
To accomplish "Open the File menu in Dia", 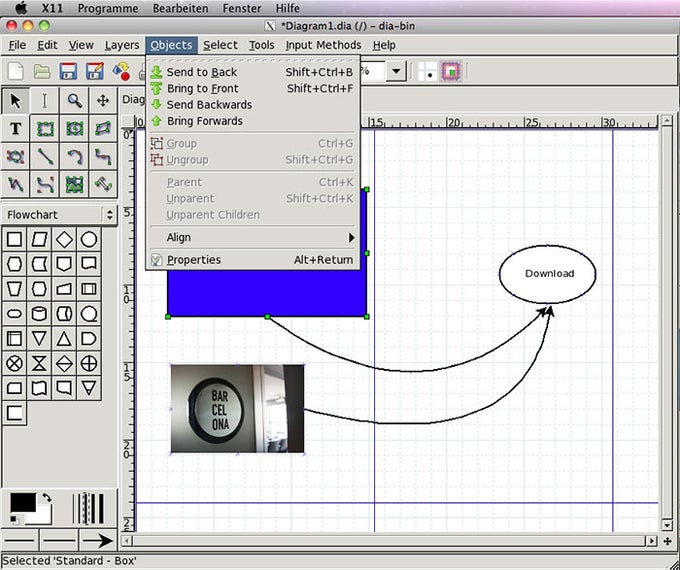I will tap(17, 45).
